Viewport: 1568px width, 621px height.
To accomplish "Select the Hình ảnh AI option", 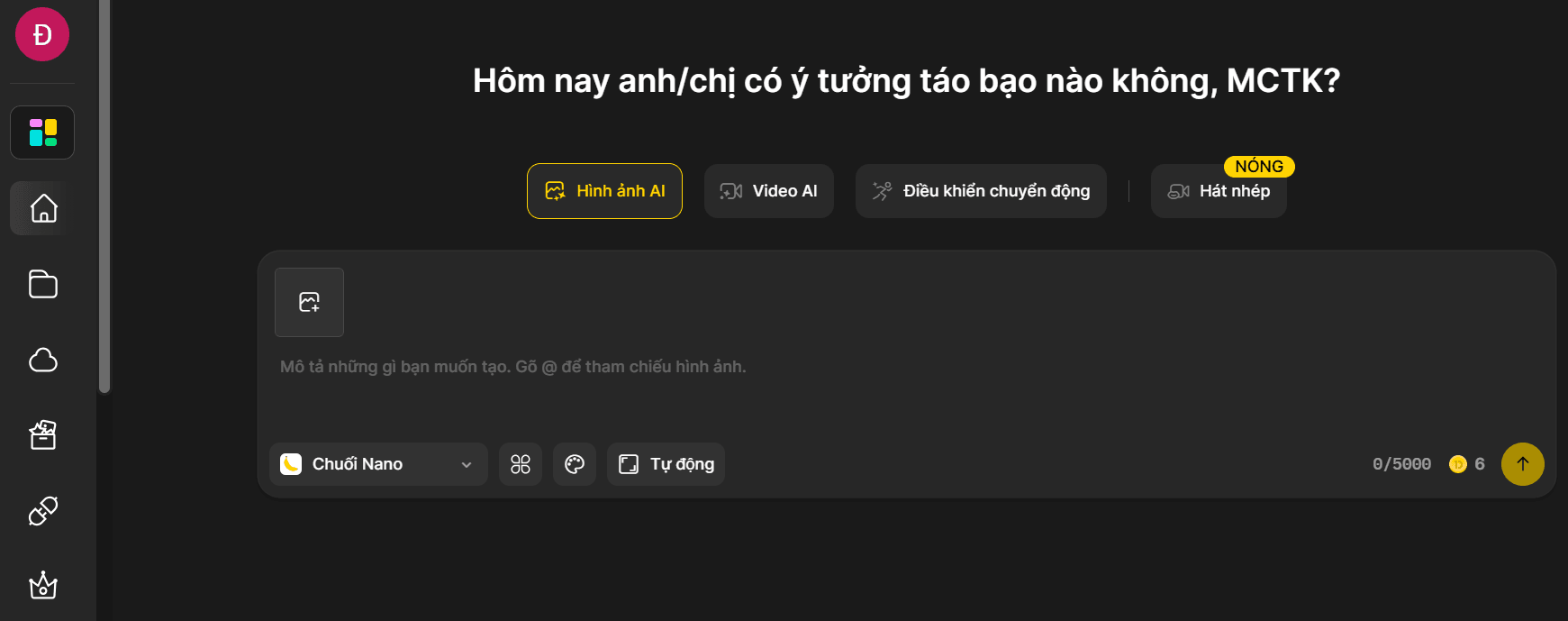I will point(604,191).
